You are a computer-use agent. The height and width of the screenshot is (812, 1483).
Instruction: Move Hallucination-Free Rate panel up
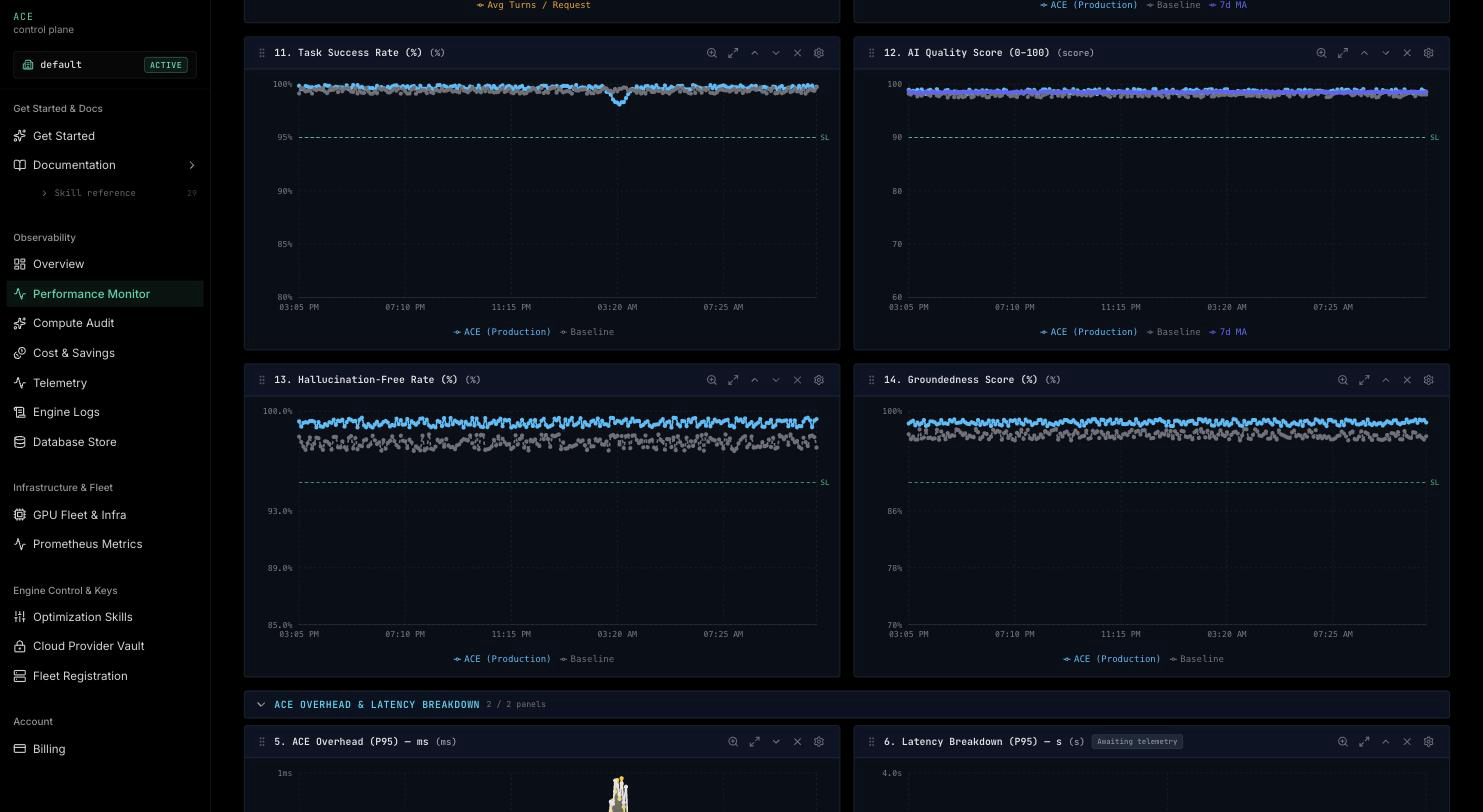pos(755,380)
